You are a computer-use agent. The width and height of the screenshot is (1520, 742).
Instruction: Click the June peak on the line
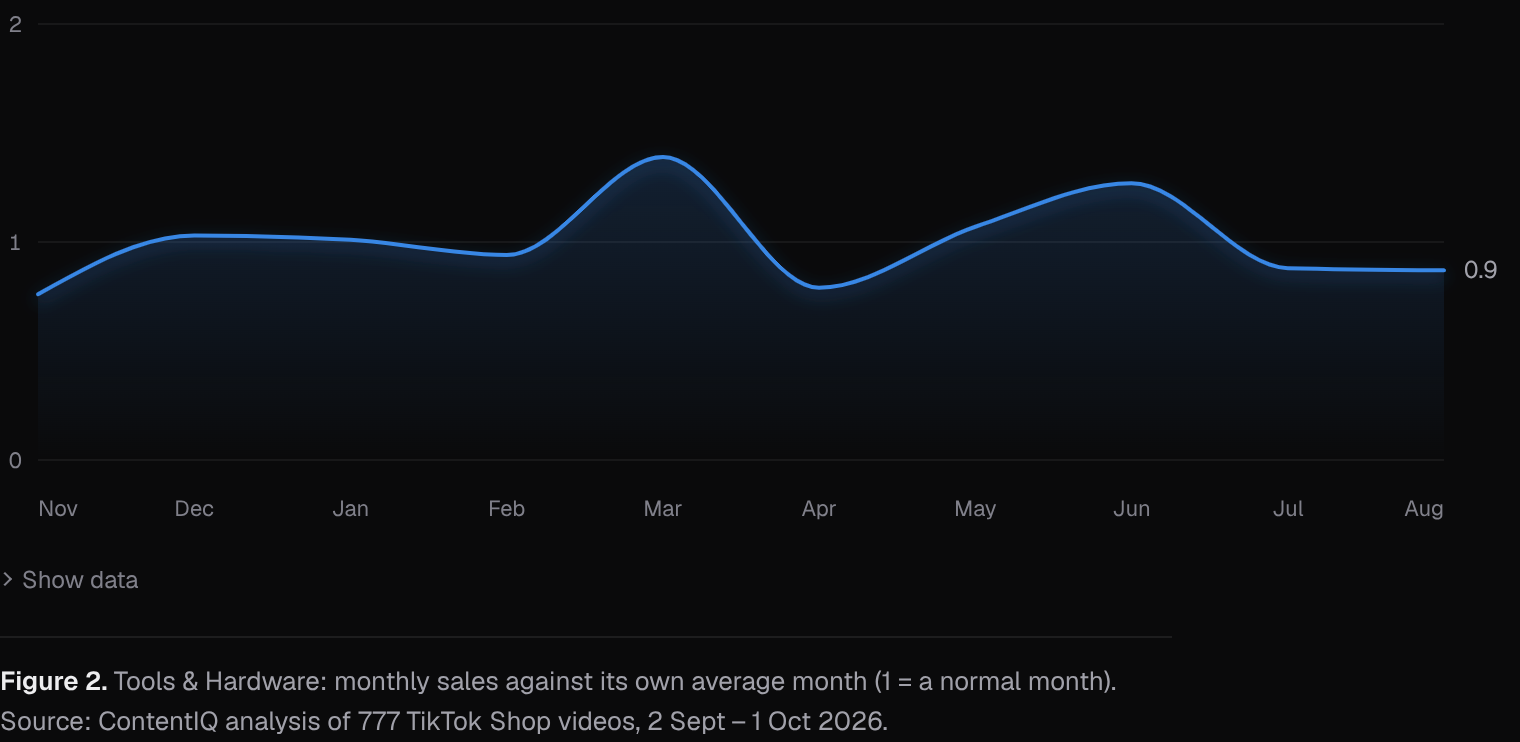pyautogui.click(x=1131, y=183)
